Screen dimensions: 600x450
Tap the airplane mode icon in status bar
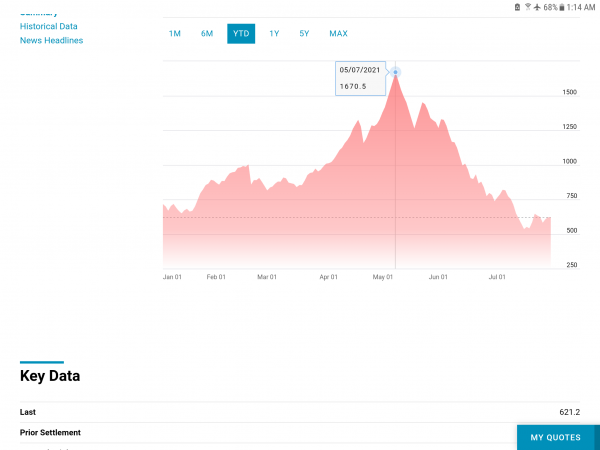tap(537, 7)
